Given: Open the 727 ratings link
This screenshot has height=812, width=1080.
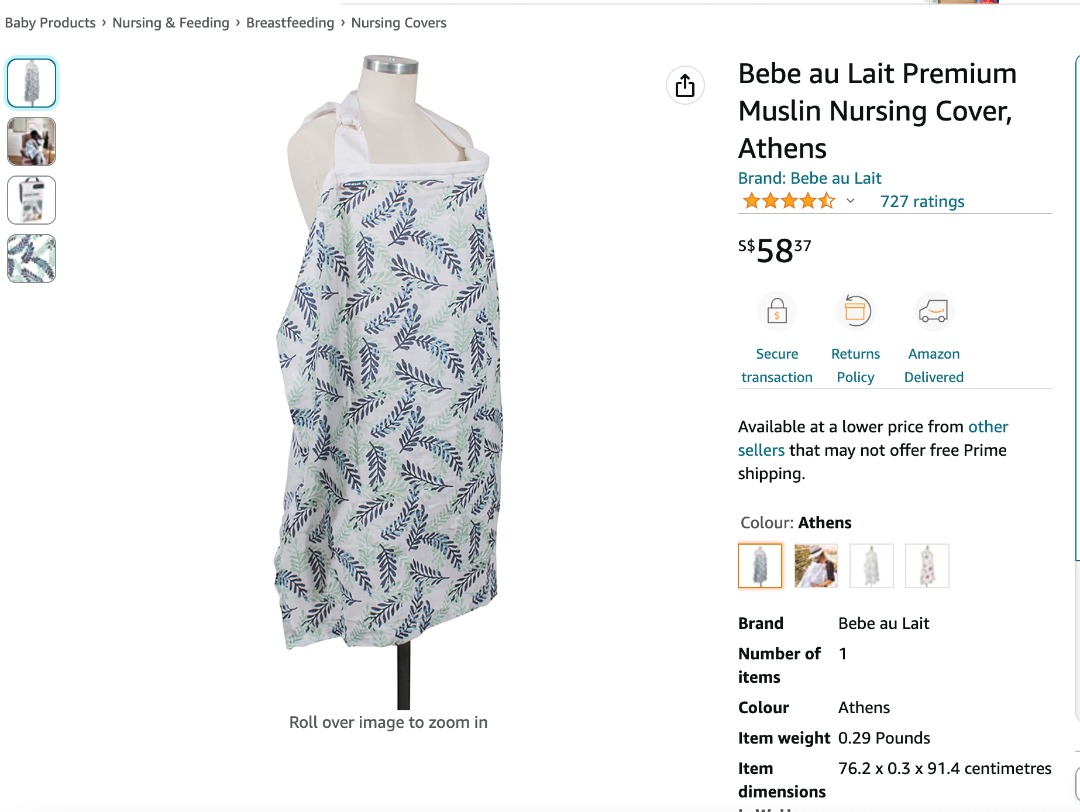Looking at the screenshot, I should (x=922, y=201).
